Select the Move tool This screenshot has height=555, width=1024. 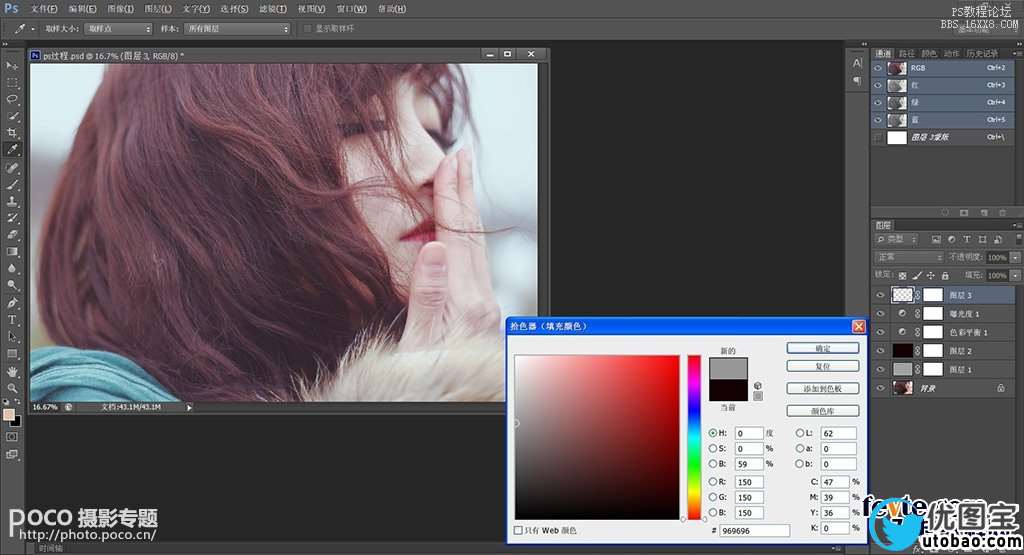click(12, 66)
